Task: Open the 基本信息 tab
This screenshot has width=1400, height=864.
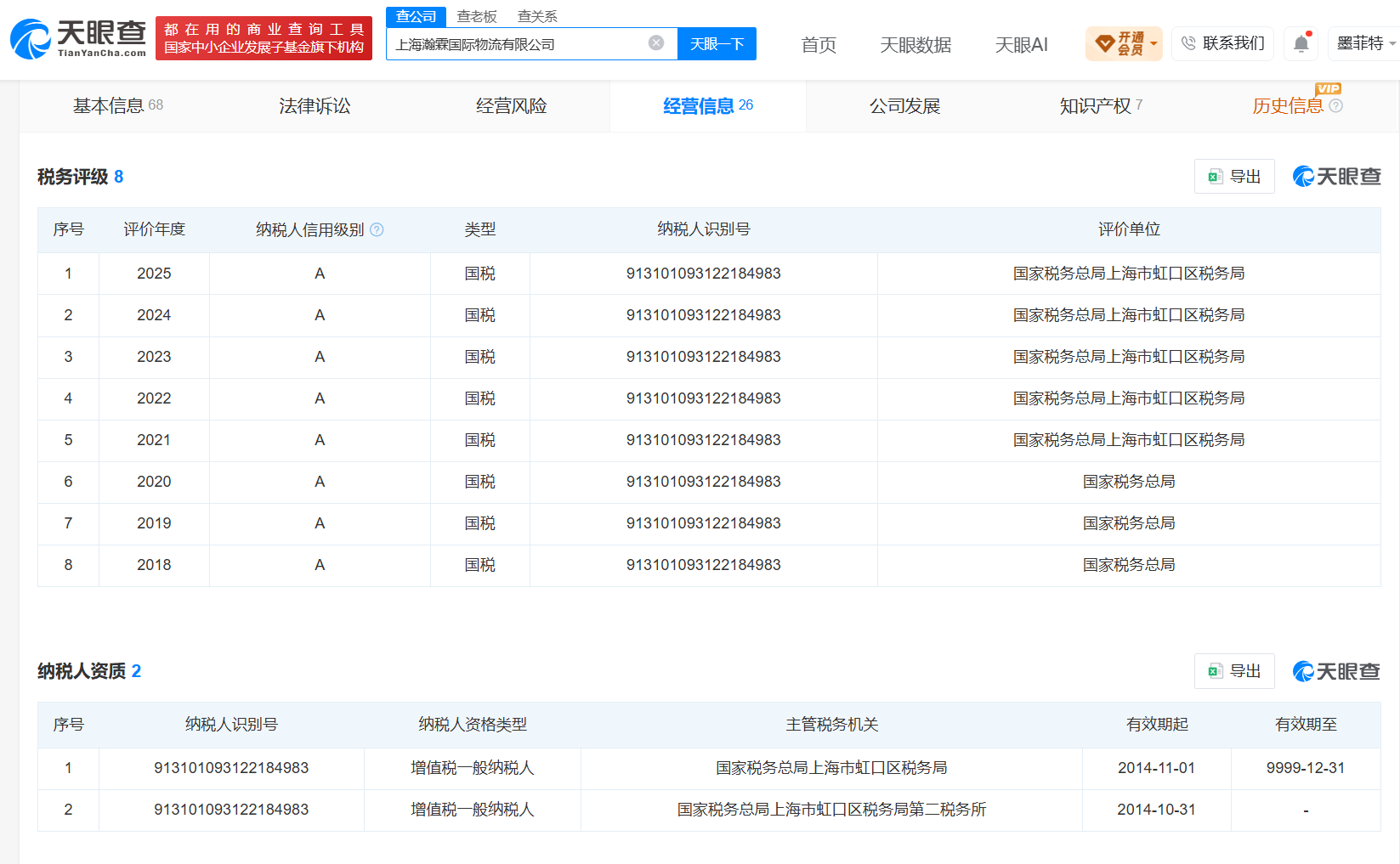Action: pos(117,105)
